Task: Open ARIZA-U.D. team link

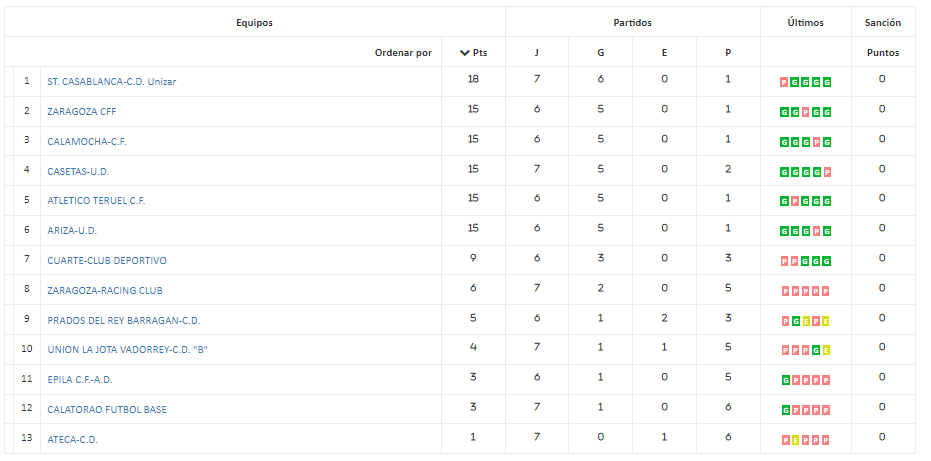Action: click(72, 231)
